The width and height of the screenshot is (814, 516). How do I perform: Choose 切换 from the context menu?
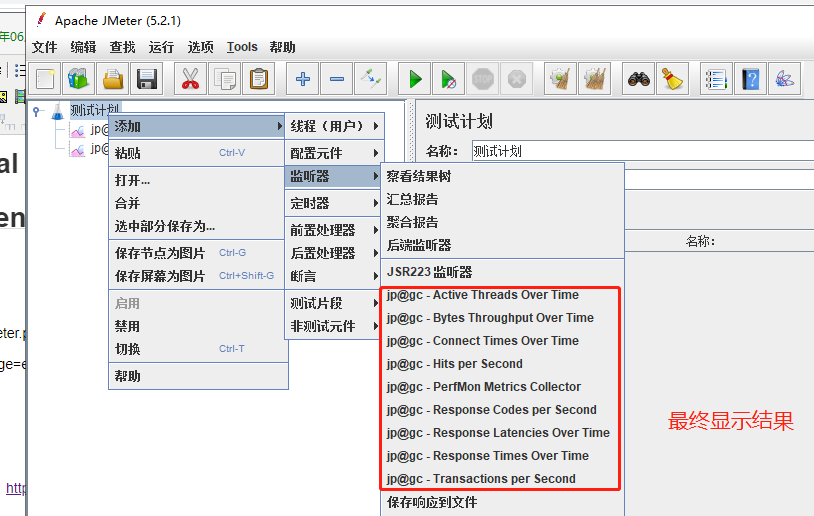click(198, 349)
